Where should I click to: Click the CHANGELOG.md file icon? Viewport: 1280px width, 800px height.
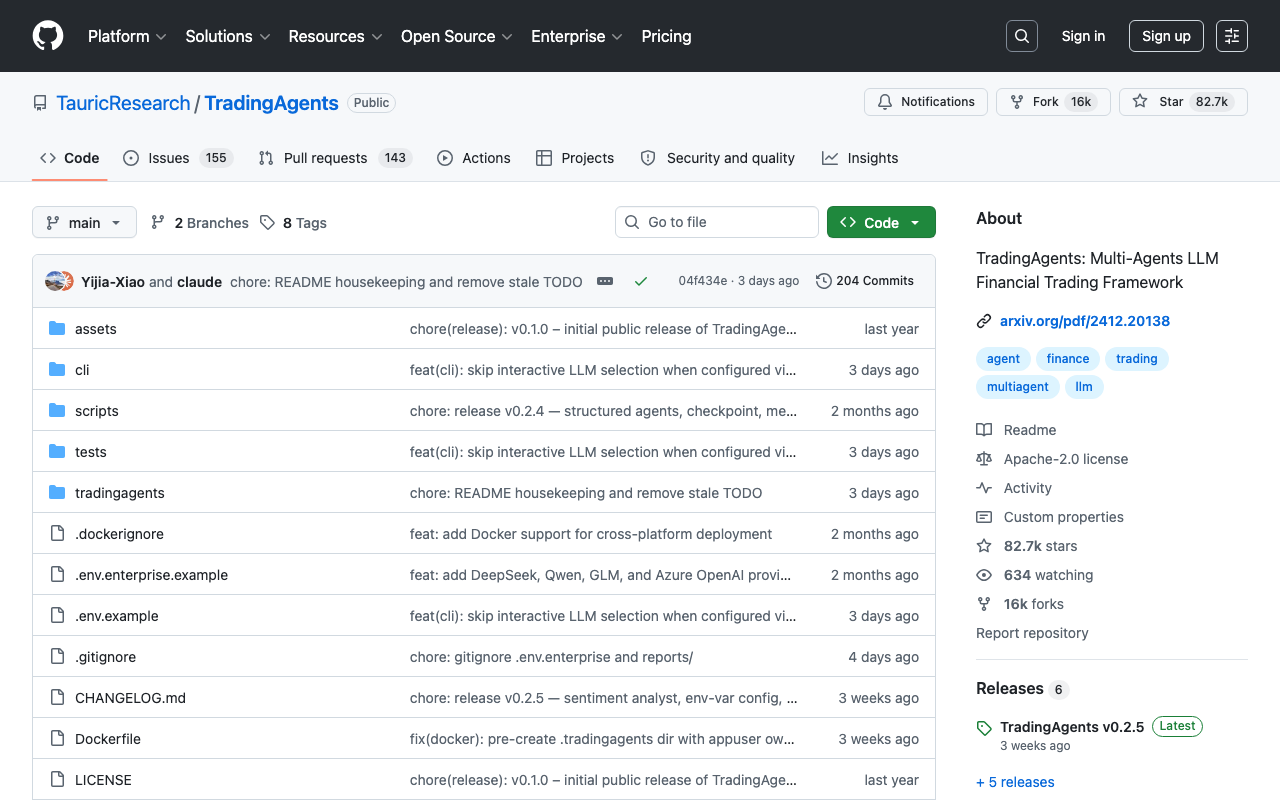point(57,698)
